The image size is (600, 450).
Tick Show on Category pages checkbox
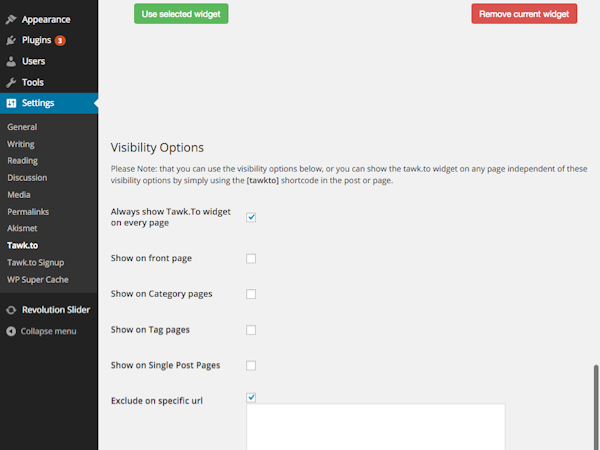coord(251,294)
